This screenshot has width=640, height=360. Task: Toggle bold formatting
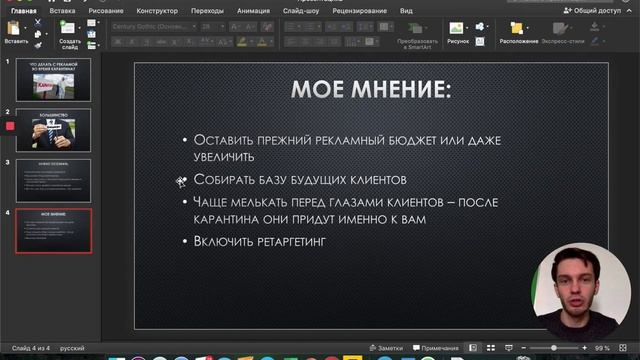coord(118,42)
